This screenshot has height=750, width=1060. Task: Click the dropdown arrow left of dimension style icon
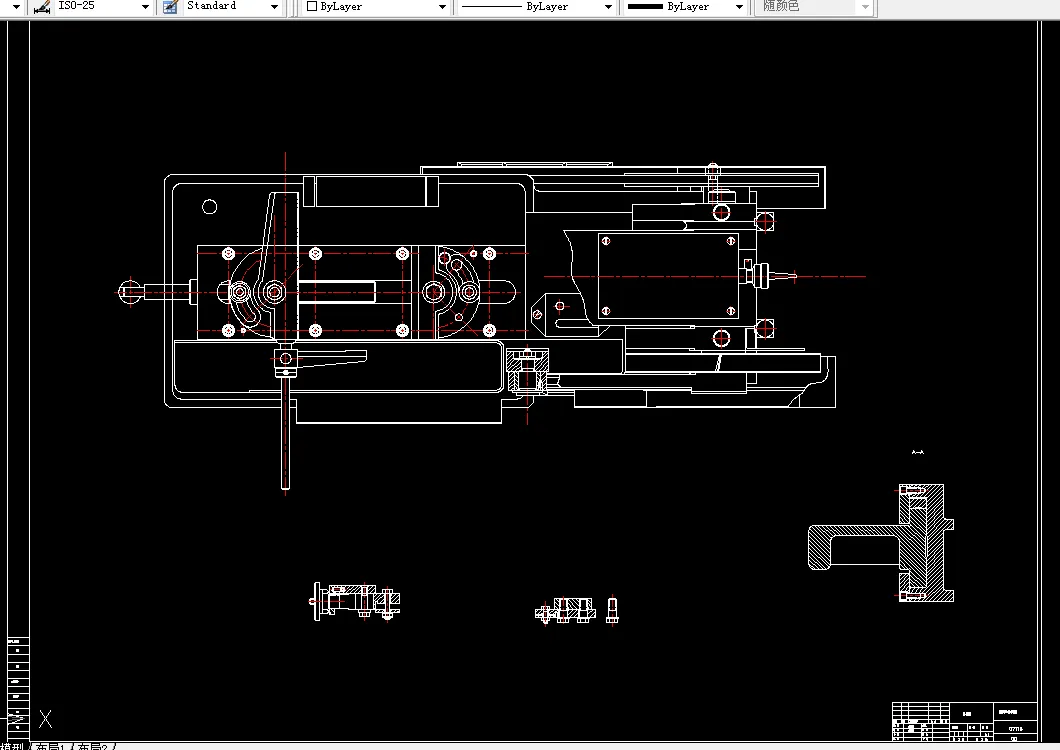(x=17, y=7)
